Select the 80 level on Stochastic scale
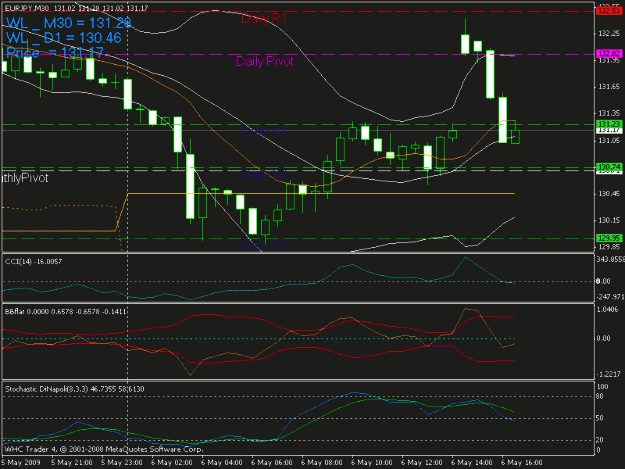The image size is (625, 469). (600, 396)
